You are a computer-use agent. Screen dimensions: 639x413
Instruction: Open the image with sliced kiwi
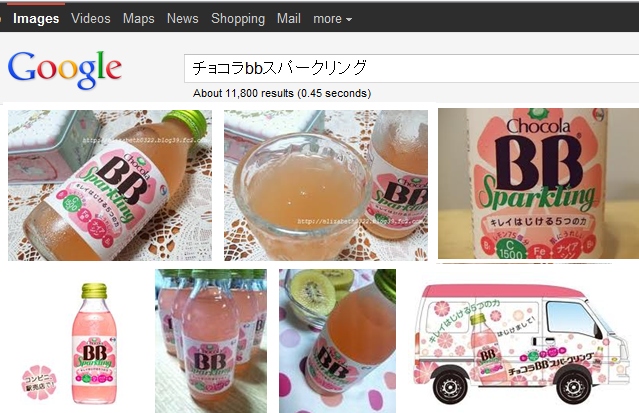(337, 341)
